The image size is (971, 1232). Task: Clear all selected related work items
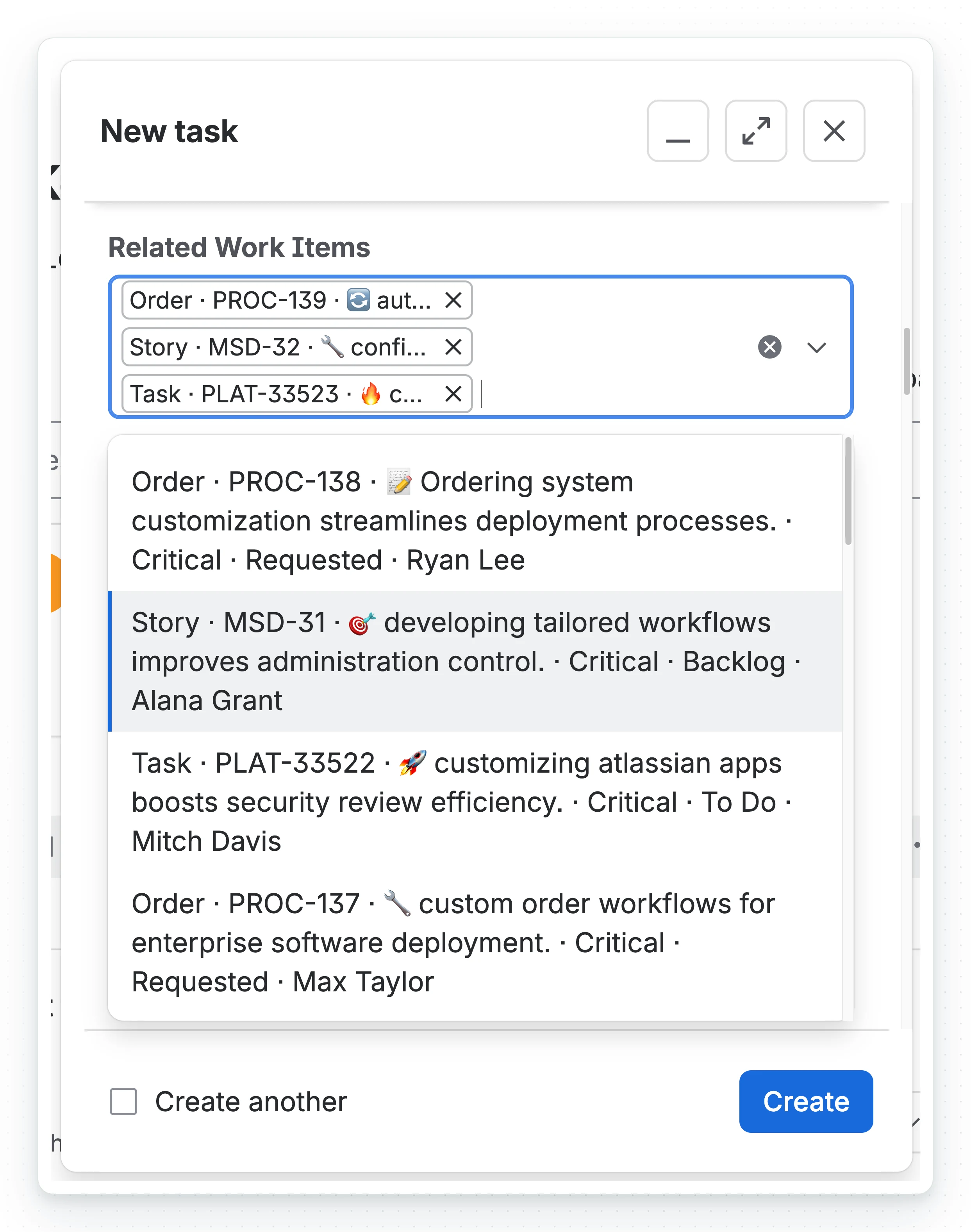click(x=770, y=347)
